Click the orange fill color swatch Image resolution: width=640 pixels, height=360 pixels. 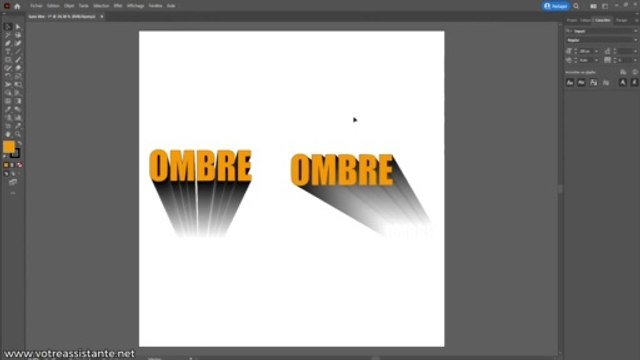click(9, 147)
